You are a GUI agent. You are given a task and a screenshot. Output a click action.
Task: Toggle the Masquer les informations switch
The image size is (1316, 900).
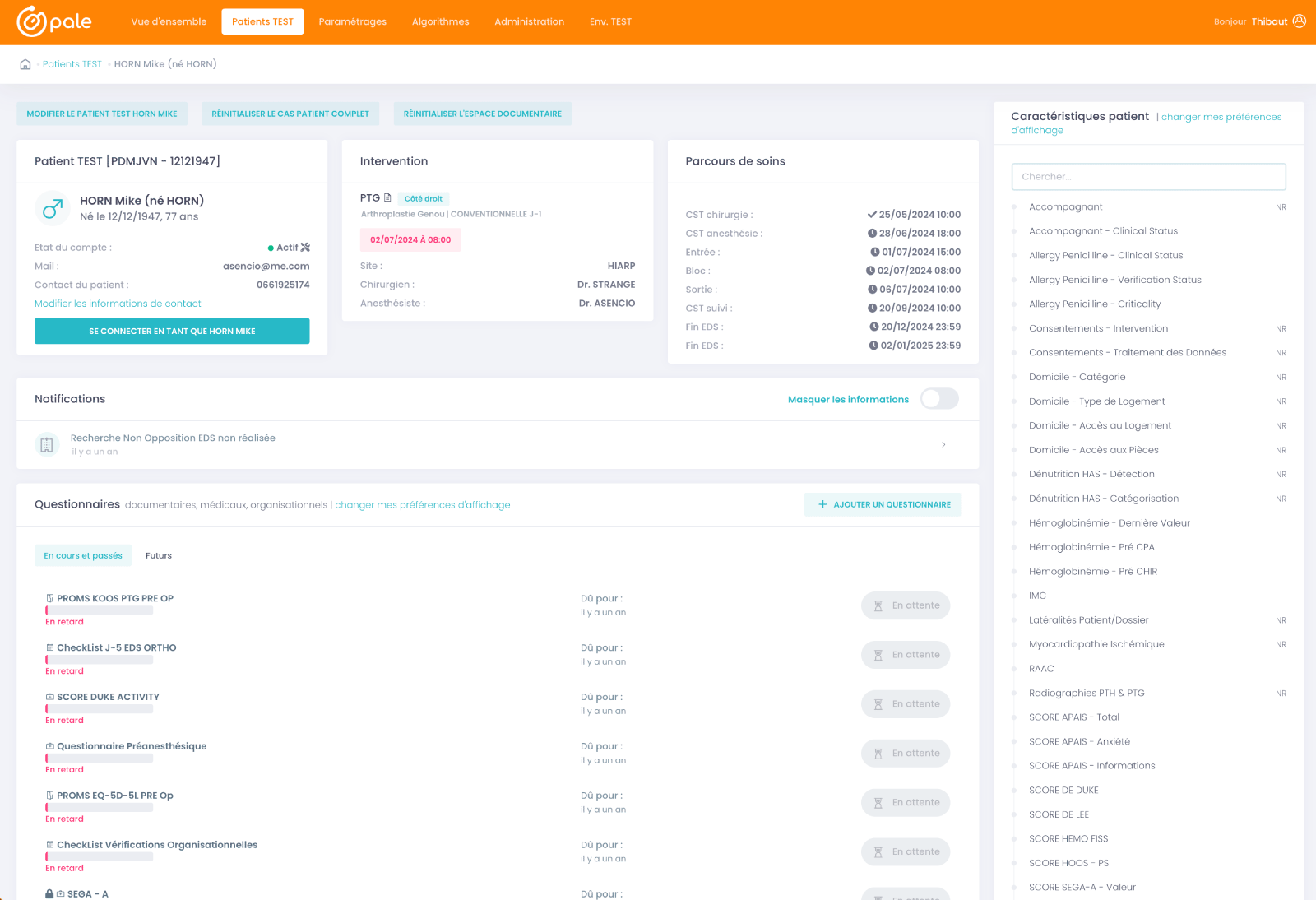point(938,399)
